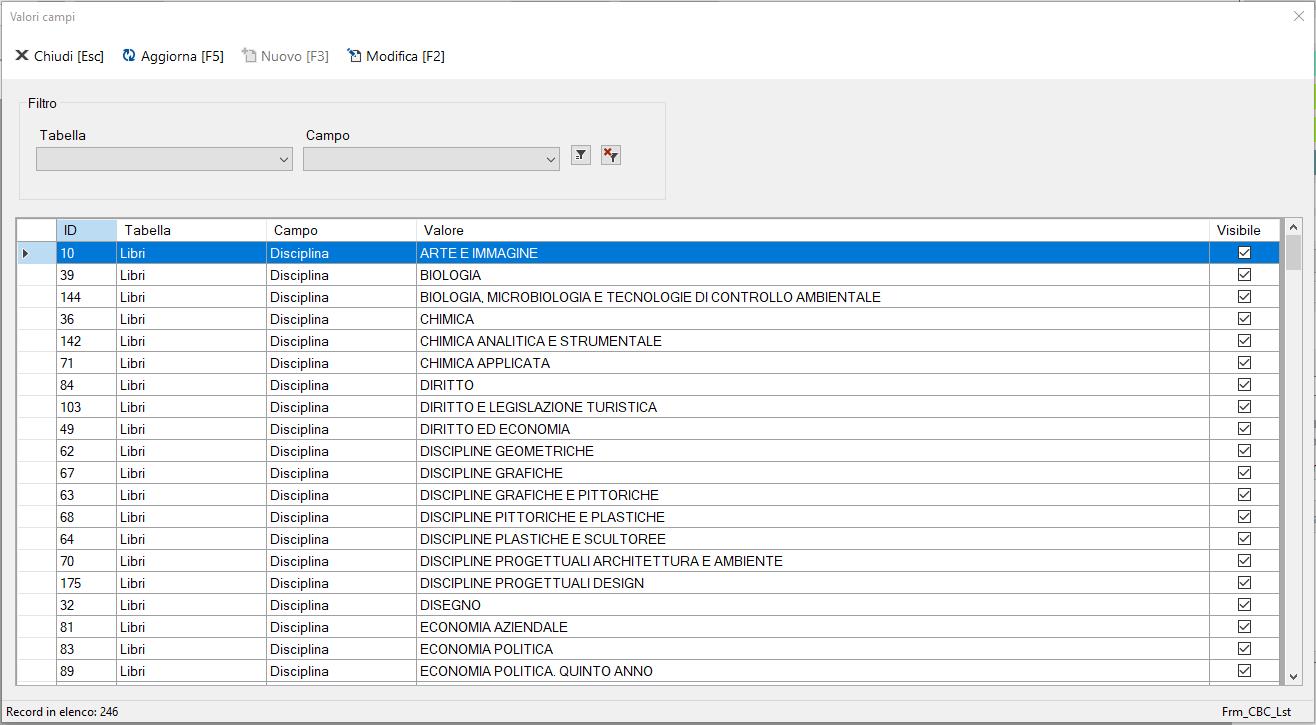This screenshot has width=1316, height=725.
Task: Close the Valori campi window
Action: pos(1299,16)
